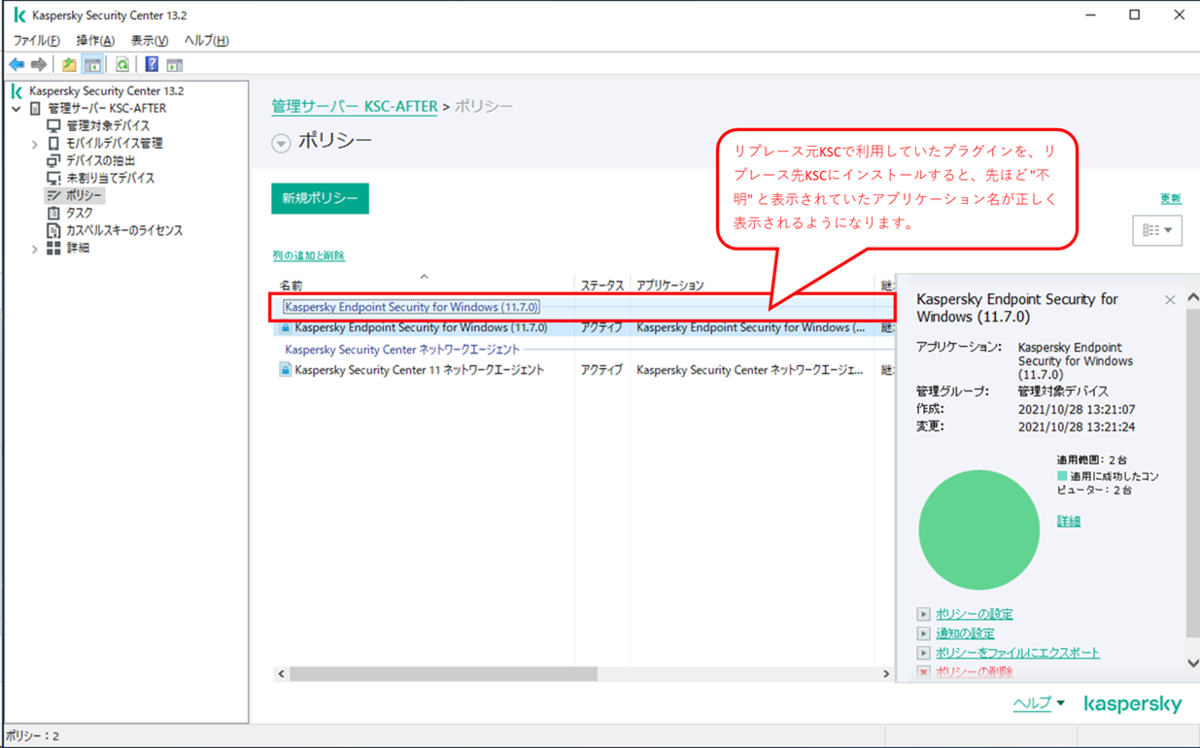
Task: Expand the モバイルデバイス管理 tree node
Action: coord(36,143)
